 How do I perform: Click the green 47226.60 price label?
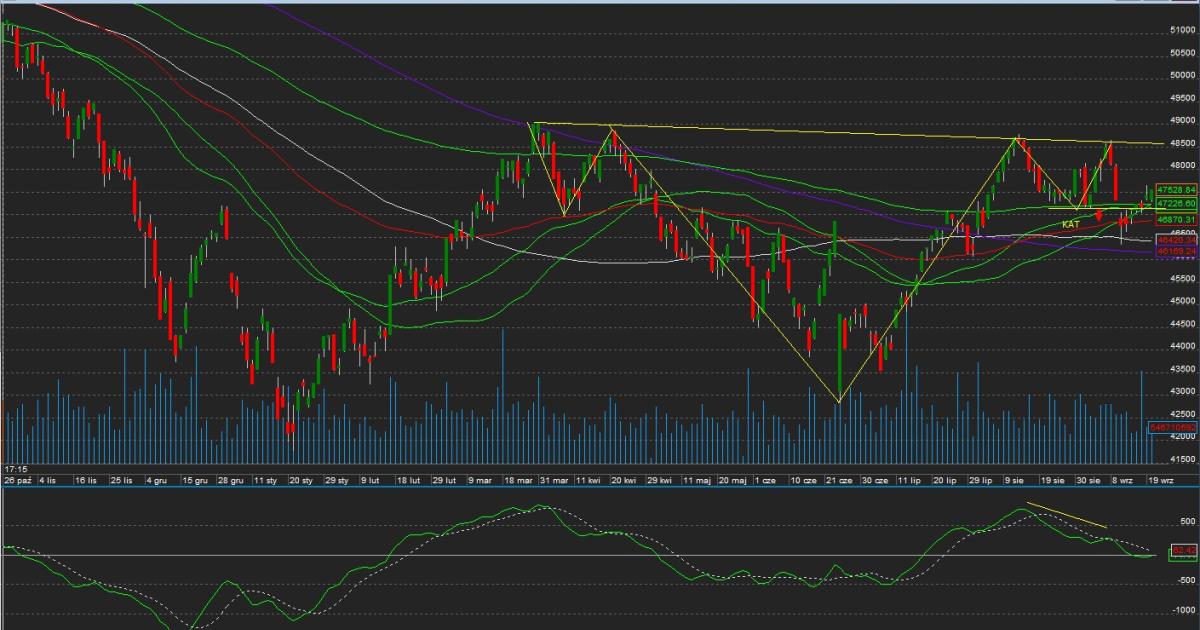click(1177, 202)
